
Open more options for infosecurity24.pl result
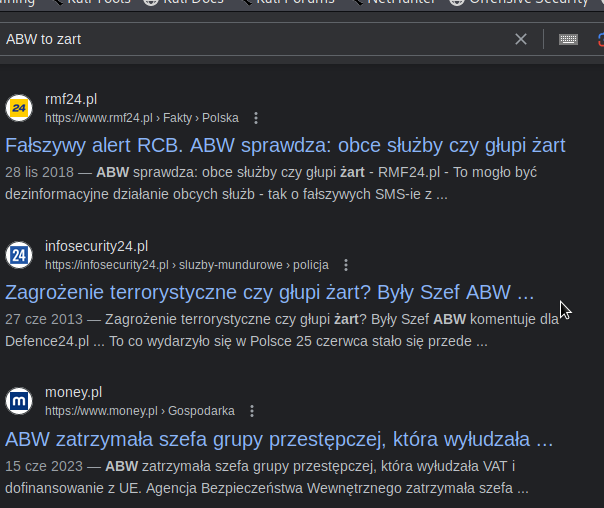point(346,265)
